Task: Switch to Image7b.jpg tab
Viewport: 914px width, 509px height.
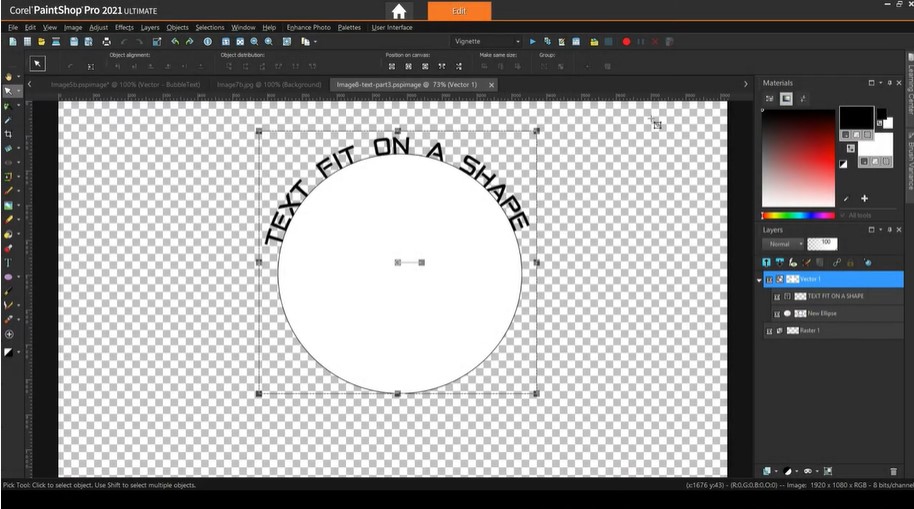Action: click(269, 85)
